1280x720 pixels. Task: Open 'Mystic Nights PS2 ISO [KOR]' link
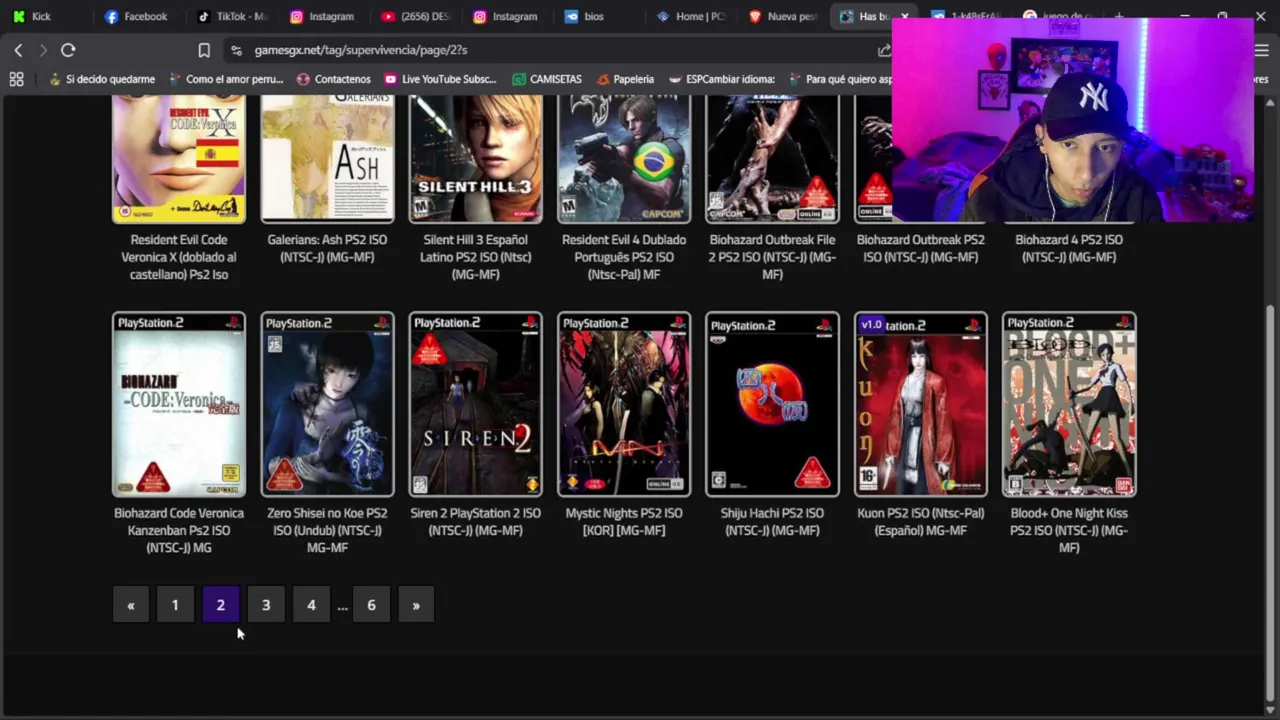(624, 521)
